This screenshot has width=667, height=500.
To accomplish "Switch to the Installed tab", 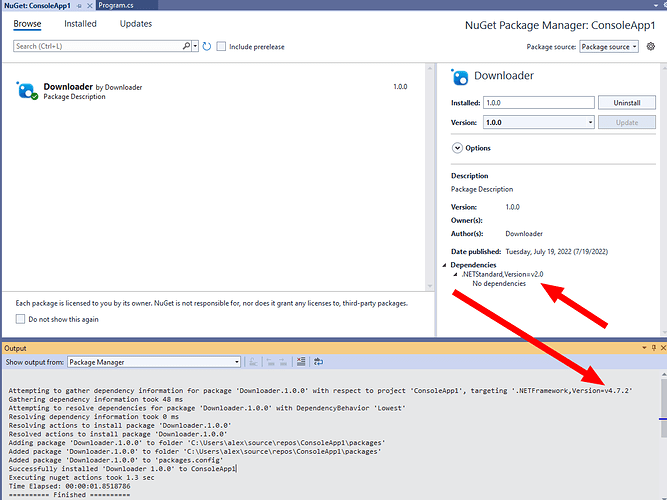I will 80,24.
